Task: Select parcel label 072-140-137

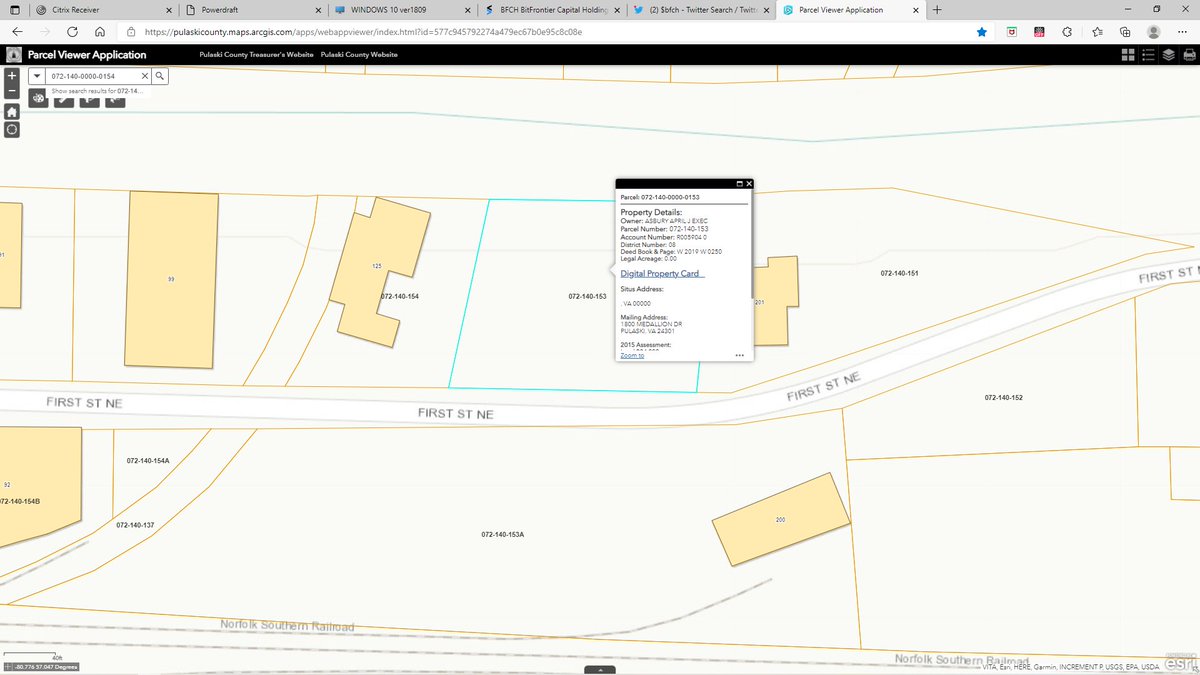Action: point(135,525)
